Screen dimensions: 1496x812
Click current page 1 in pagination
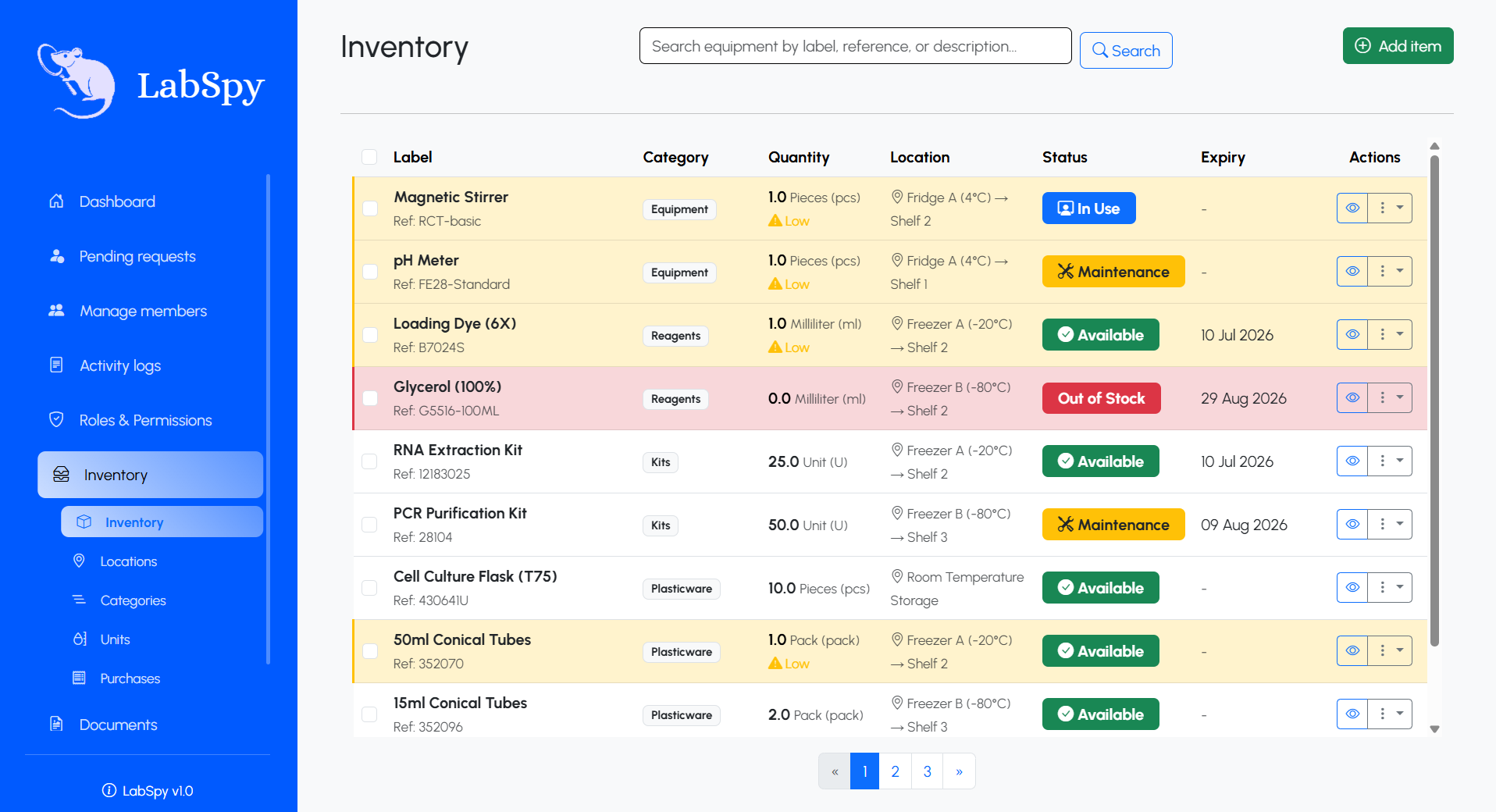(864, 771)
